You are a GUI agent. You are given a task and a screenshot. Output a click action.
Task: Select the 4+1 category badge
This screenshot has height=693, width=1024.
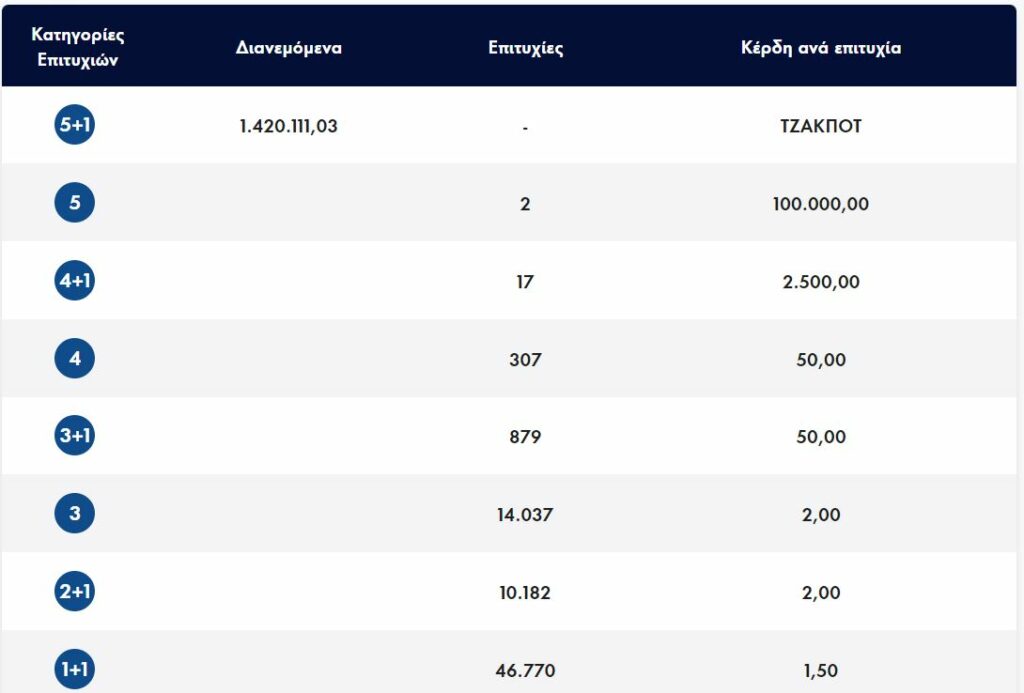coord(75,281)
